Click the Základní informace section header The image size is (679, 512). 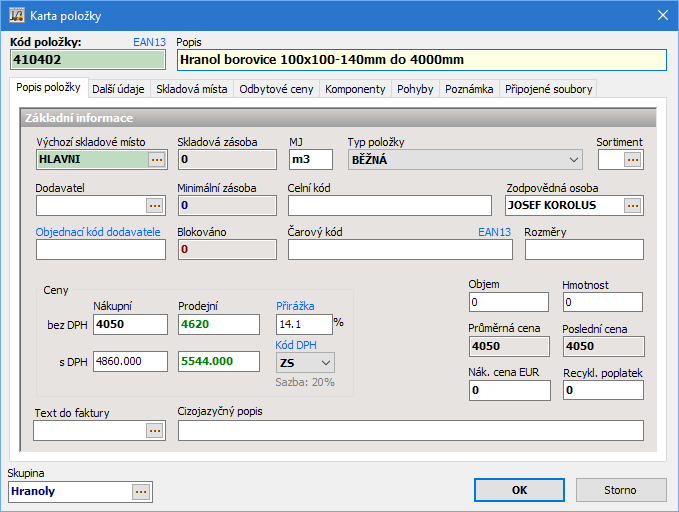[x=339, y=118]
